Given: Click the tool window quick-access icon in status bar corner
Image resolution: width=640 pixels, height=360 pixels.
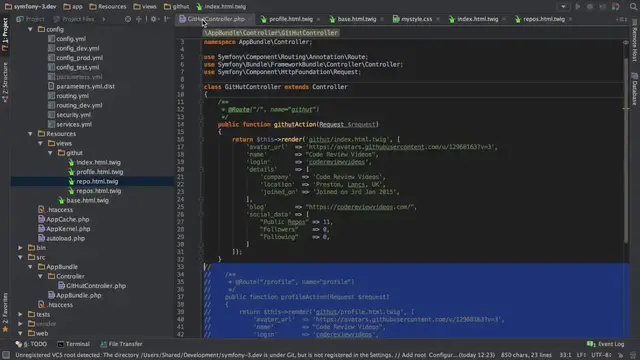Looking at the screenshot, I should click(6, 355).
